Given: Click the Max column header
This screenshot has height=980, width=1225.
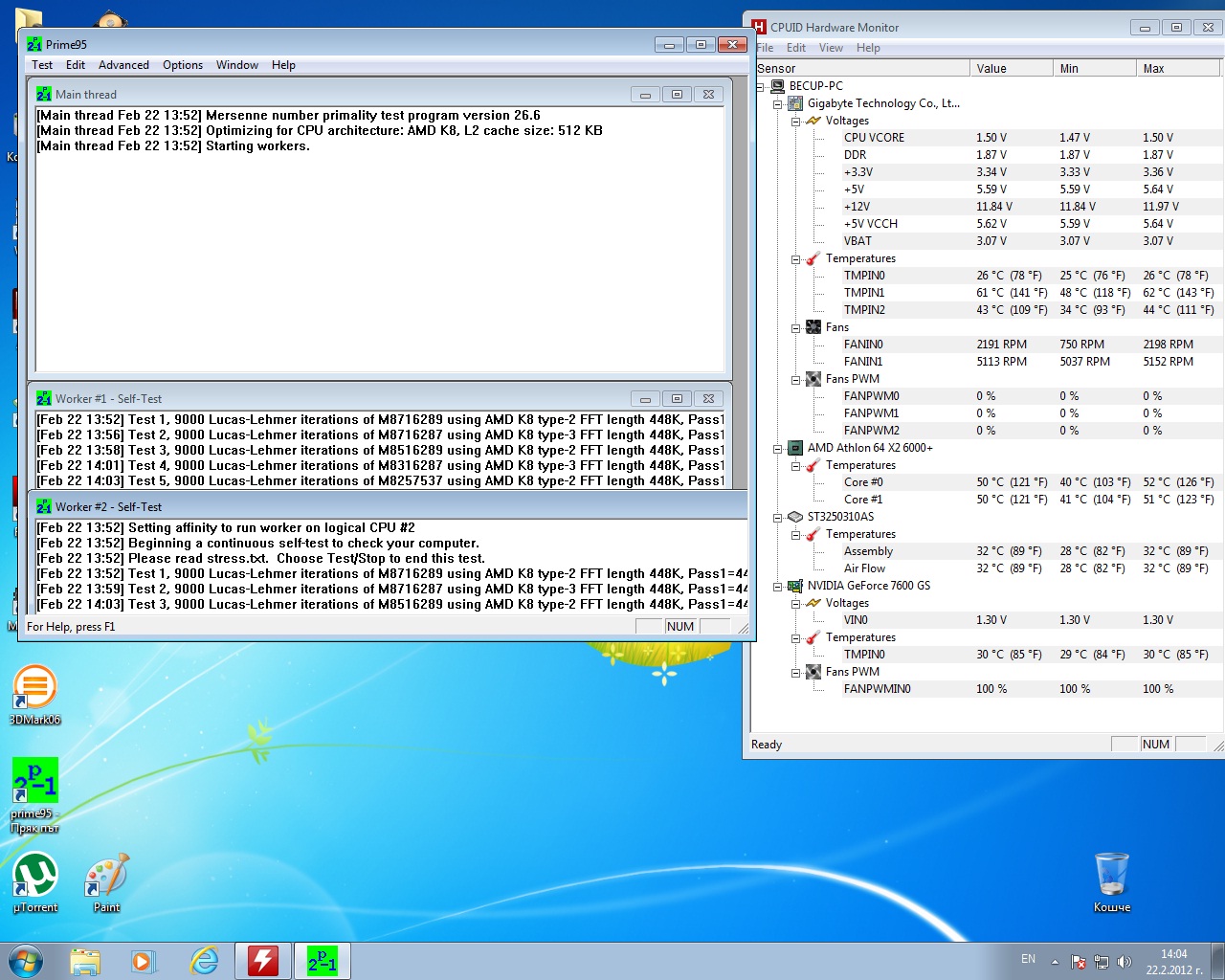Looking at the screenshot, I should tap(1178, 68).
